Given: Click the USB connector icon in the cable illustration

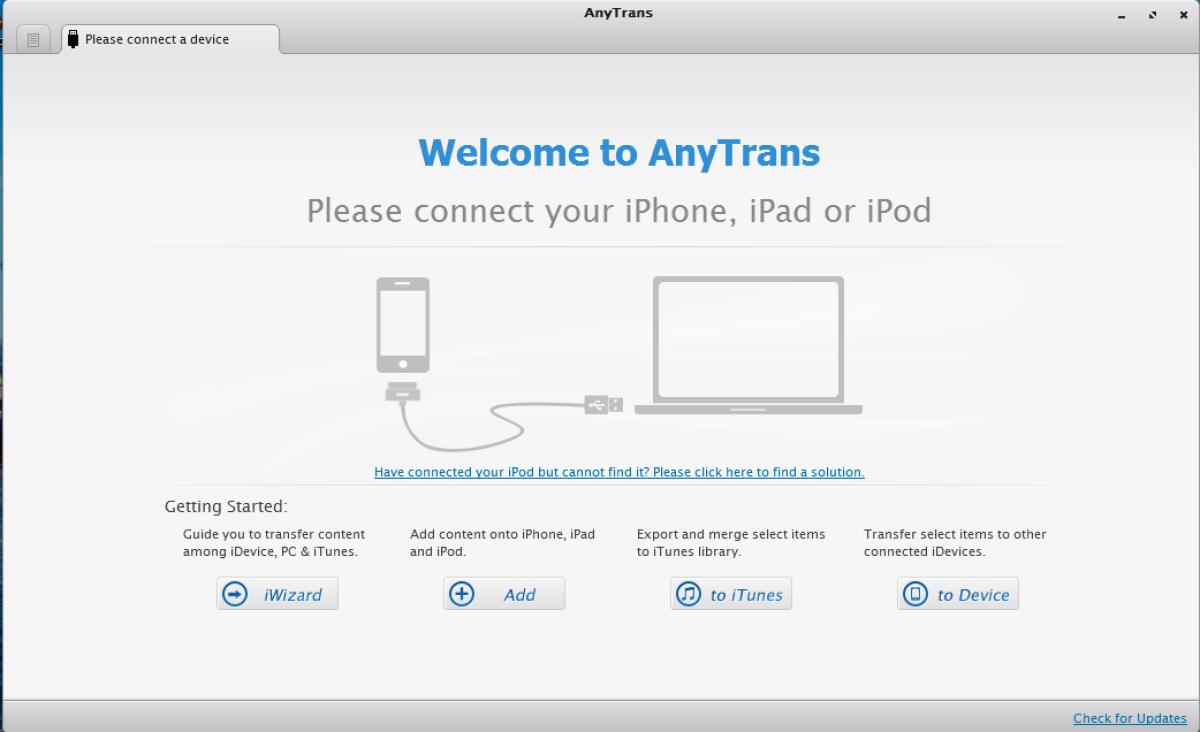Looking at the screenshot, I should (x=601, y=404).
